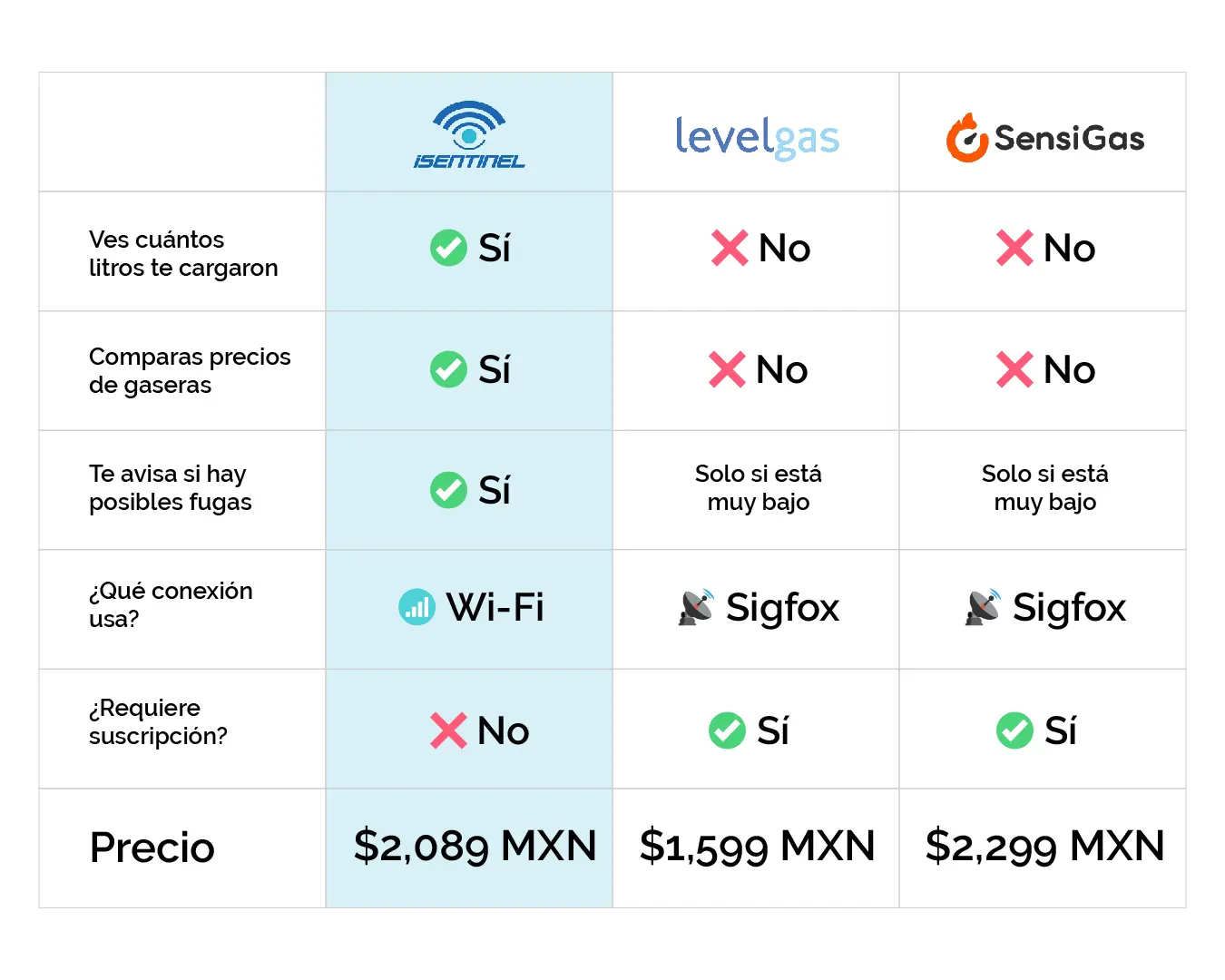Viewport: 1225px width, 980px height.
Task: Select the levelgas price $1,599 MXN
Action: 758,847
